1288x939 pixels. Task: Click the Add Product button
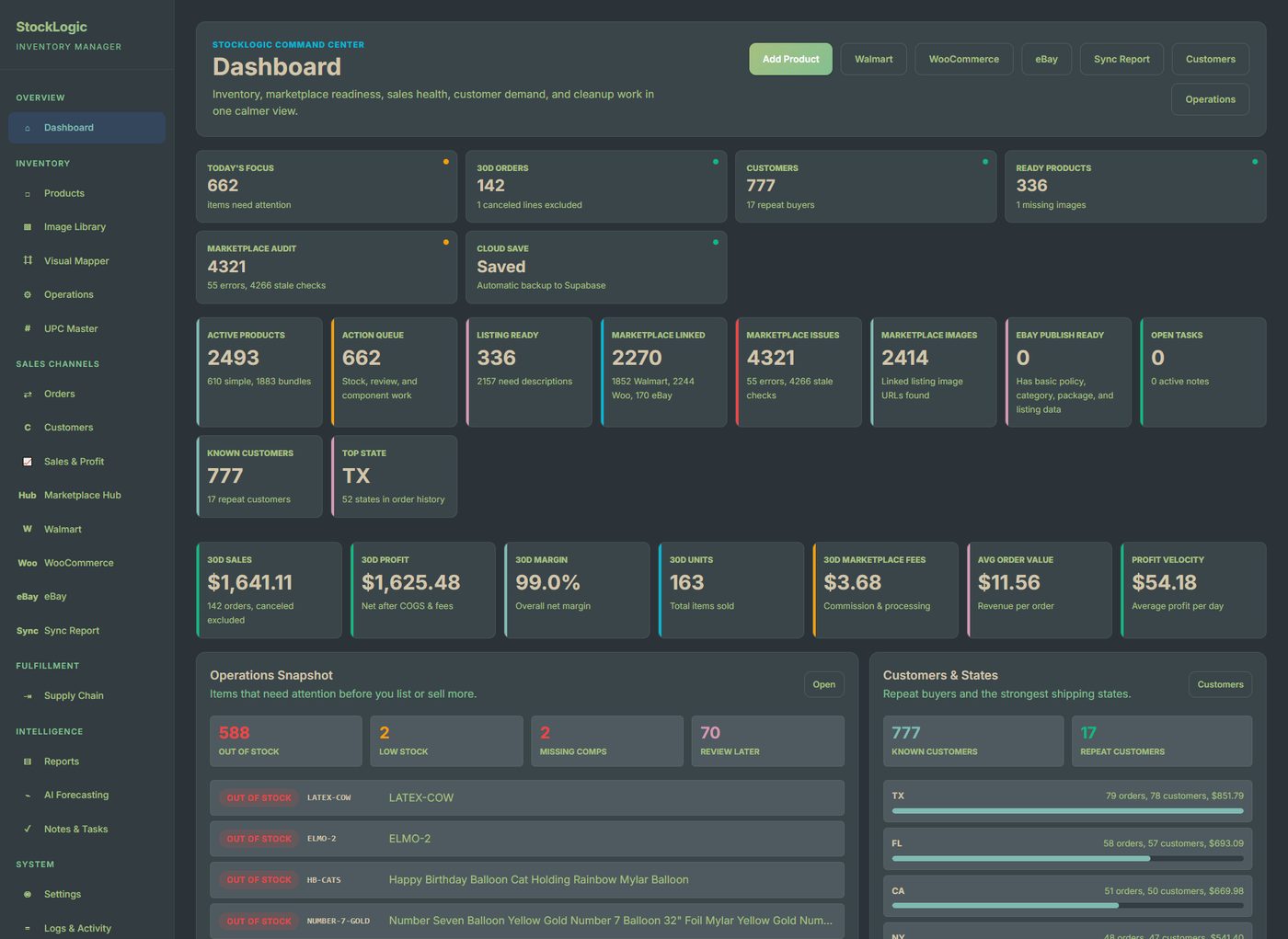pyautogui.click(x=790, y=59)
